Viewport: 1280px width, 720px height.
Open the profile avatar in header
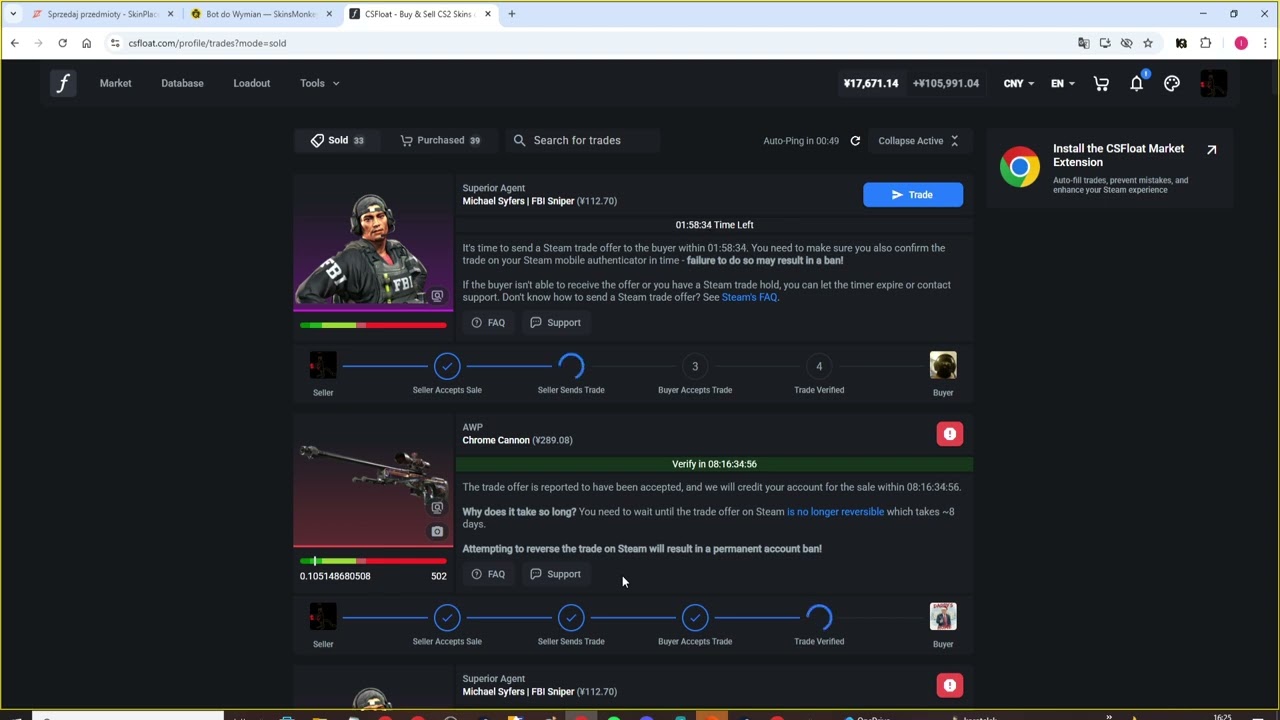click(1213, 84)
